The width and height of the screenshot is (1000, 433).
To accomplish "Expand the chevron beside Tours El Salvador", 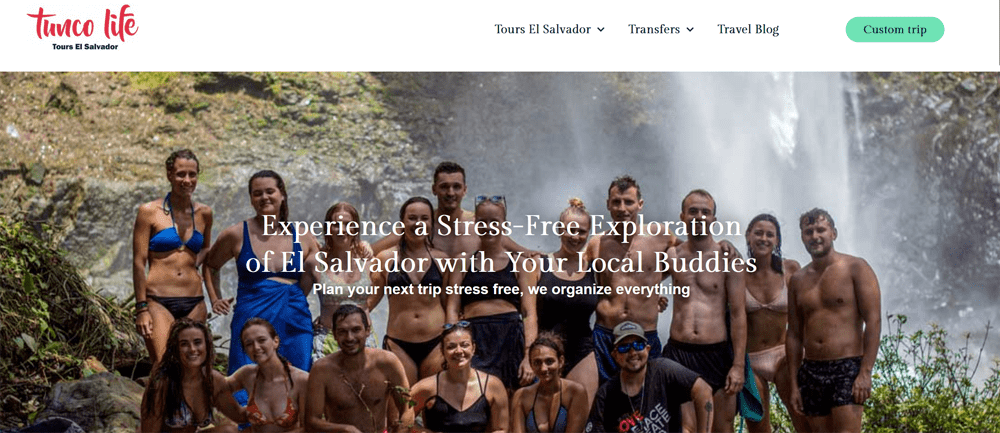I will pyautogui.click(x=601, y=29).
